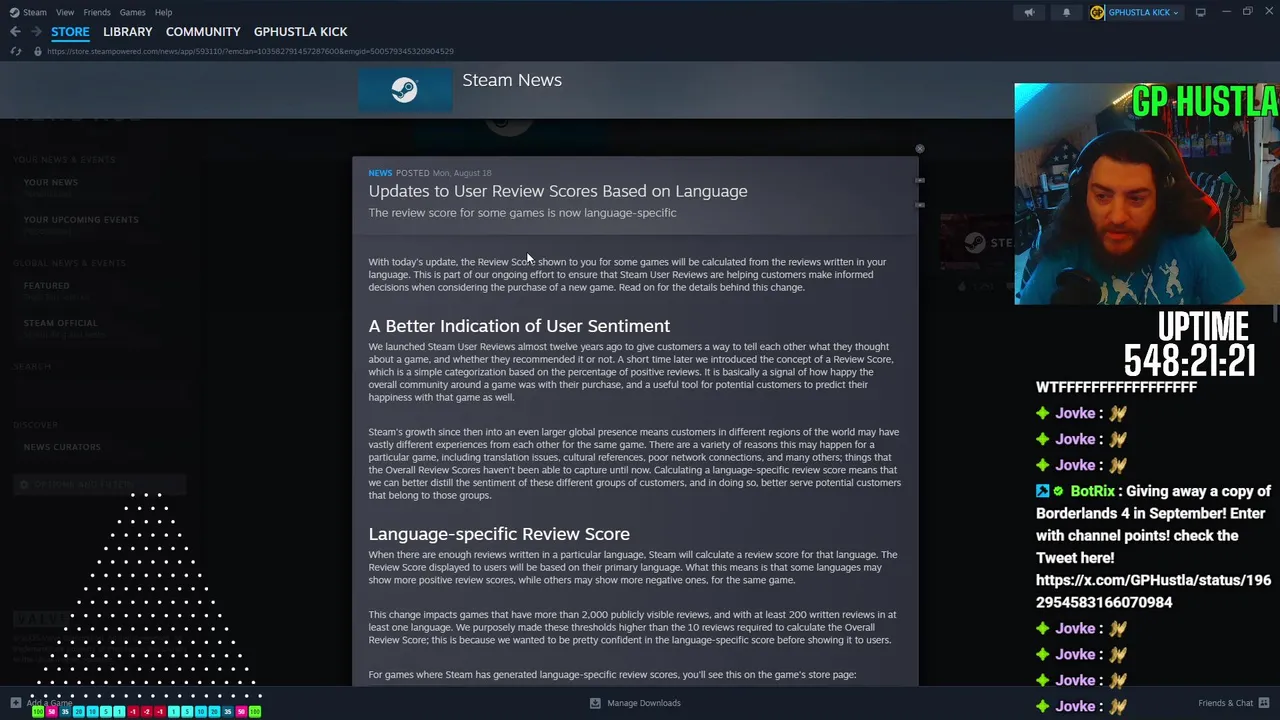Click the subtitle 'The review score for some games is now language-specific'

[x=522, y=213]
